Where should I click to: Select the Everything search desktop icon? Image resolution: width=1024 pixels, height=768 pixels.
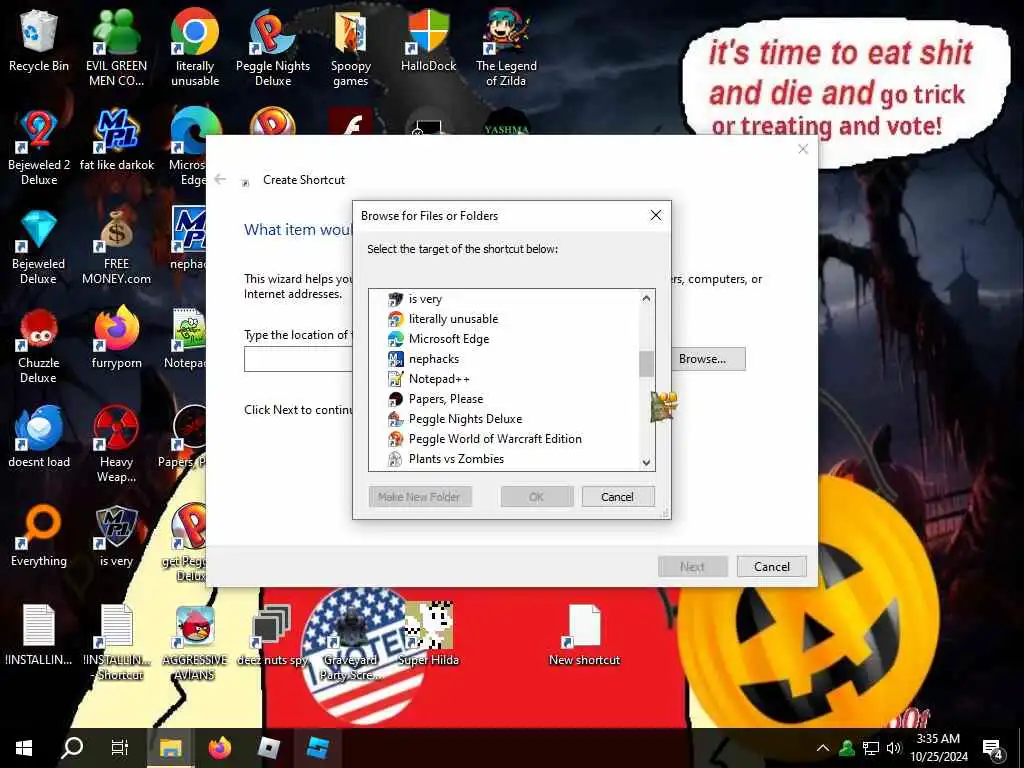pos(39,536)
